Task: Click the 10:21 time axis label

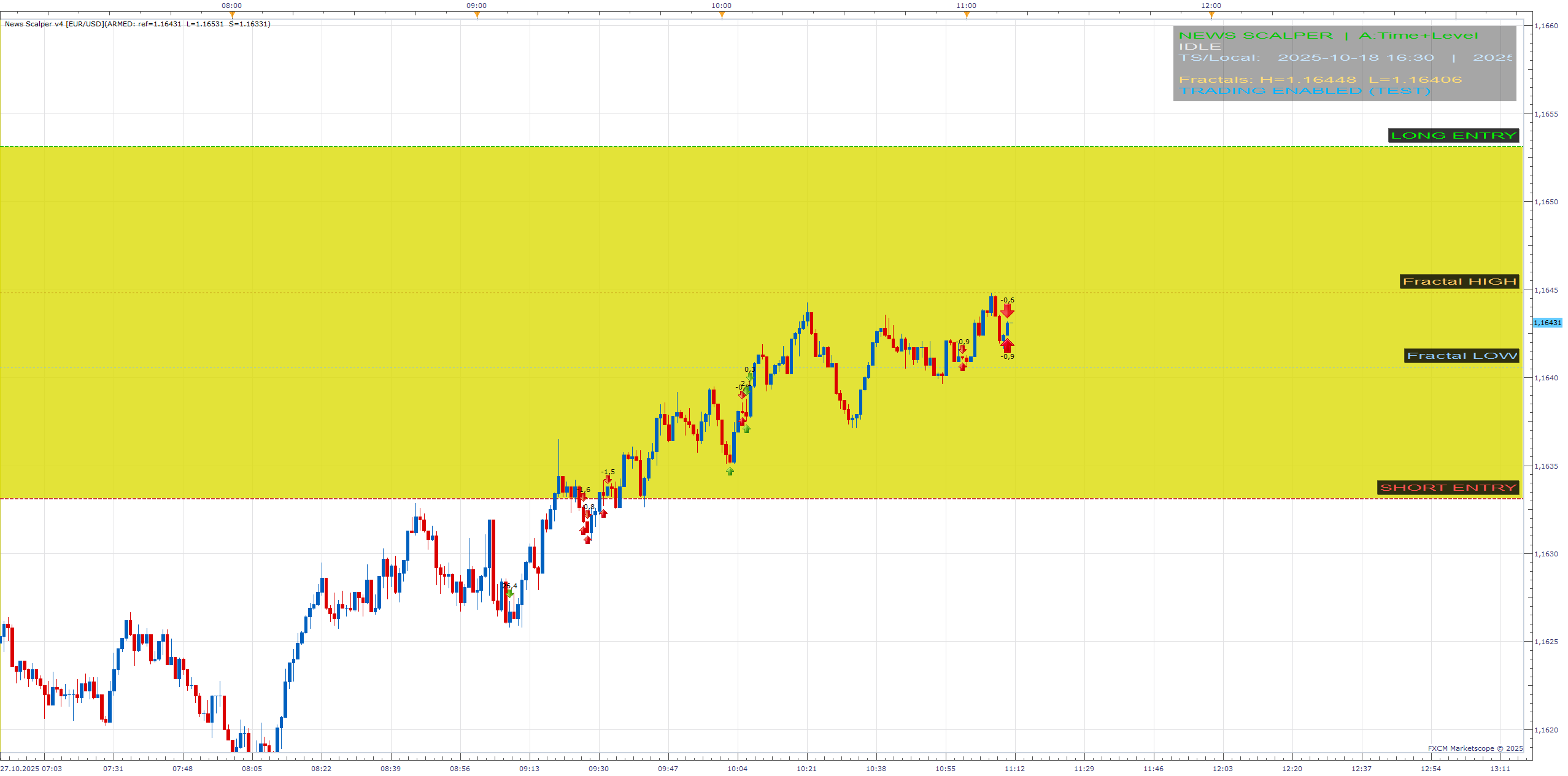Action: pos(806,769)
